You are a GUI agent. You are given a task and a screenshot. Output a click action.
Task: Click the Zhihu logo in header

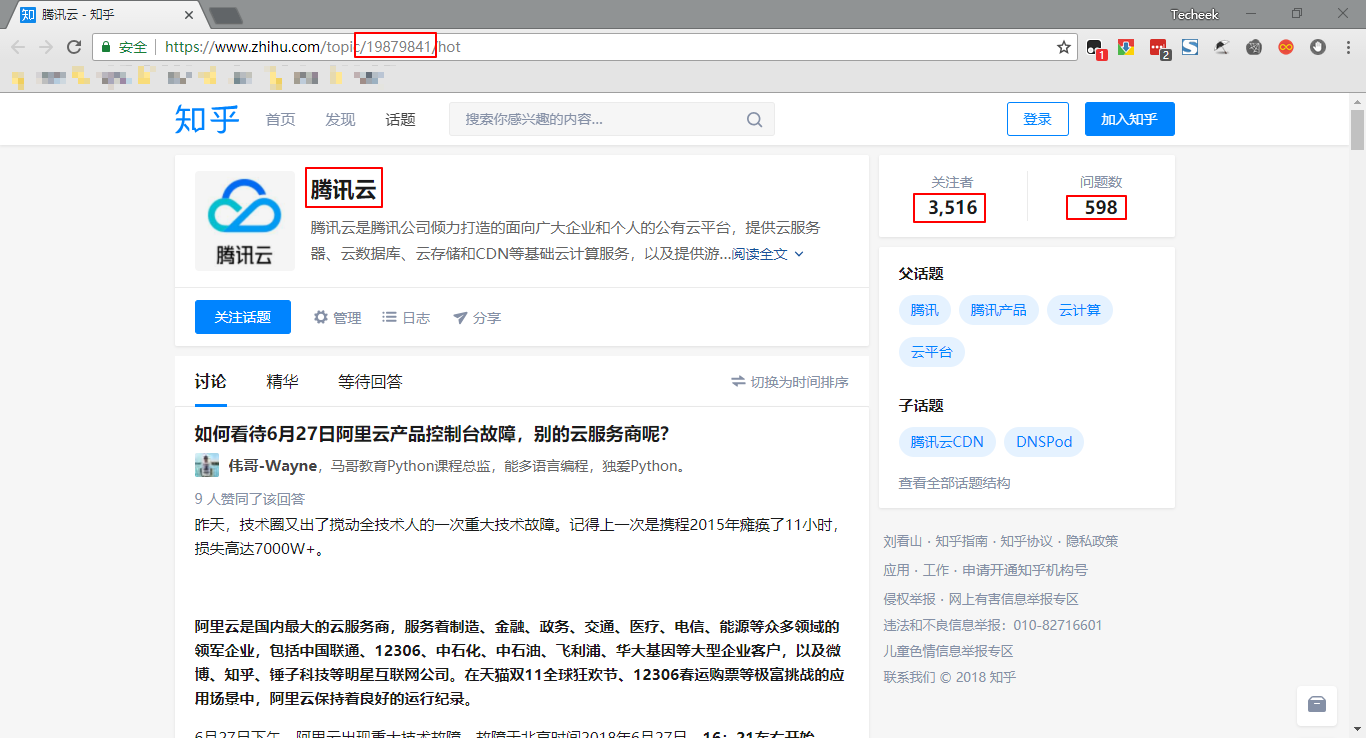pyautogui.click(x=207, y=119)
